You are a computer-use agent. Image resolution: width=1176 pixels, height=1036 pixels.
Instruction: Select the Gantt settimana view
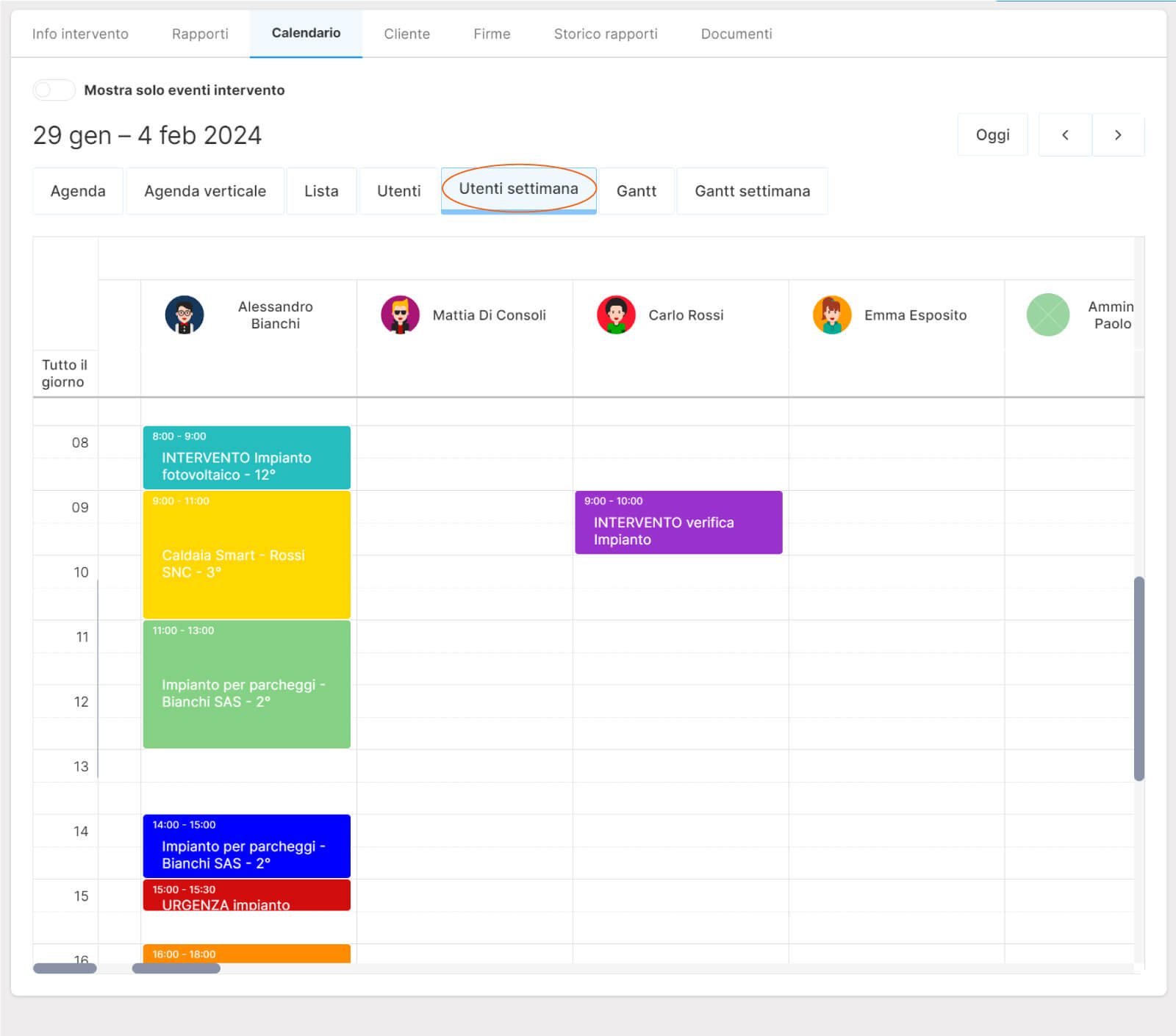[x=752, y=191]
